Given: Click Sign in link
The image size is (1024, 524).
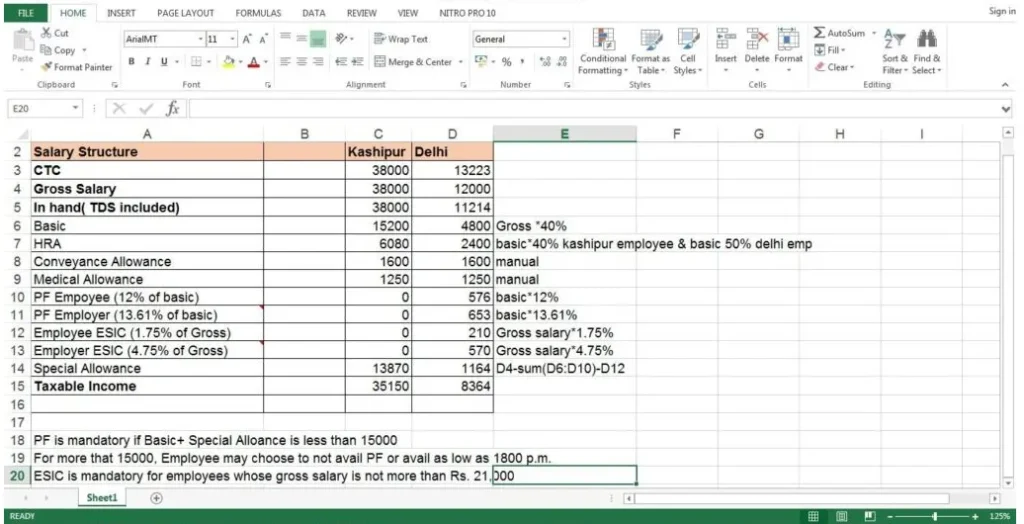Looking at the screenshot, I should pyautogui.click(x=1002, y=11).
